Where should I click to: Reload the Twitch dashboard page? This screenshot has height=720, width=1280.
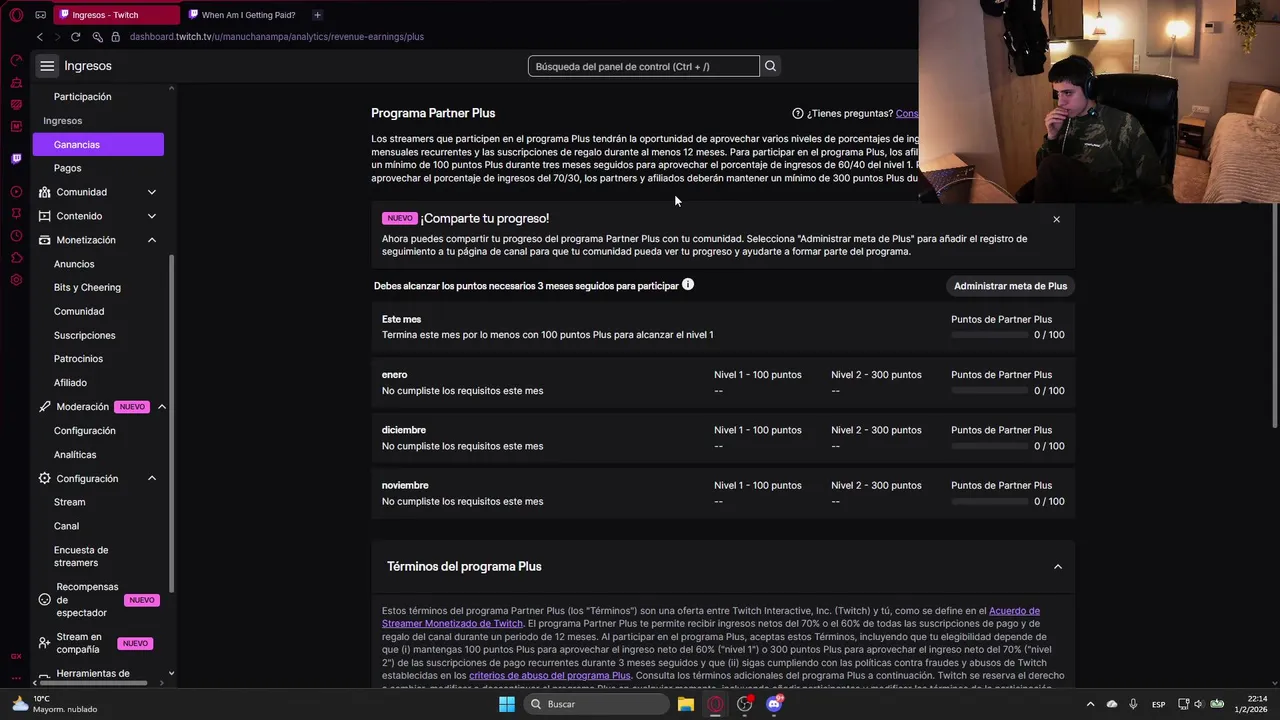click(x=75, y=37)
